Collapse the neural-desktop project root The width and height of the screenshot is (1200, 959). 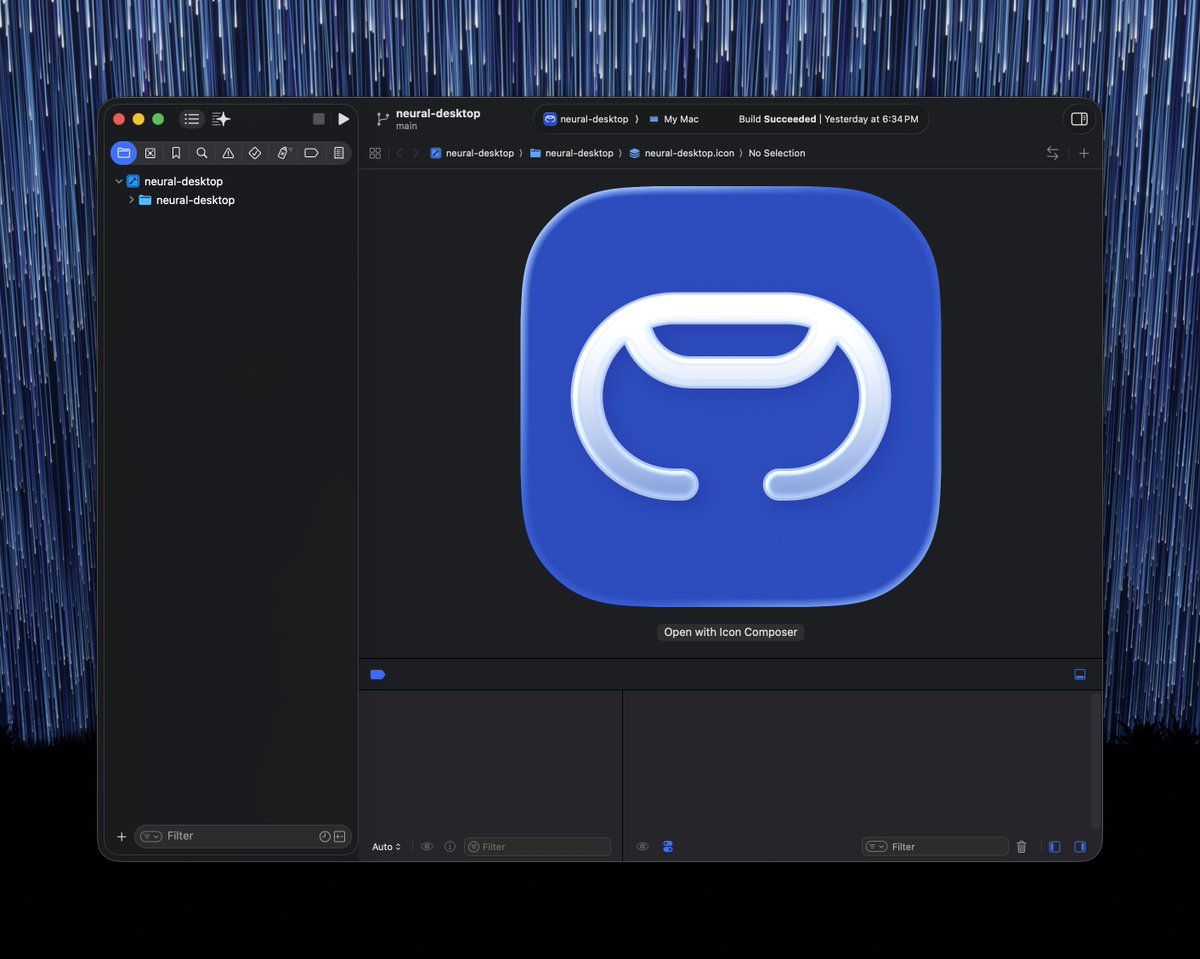(x=119, y=181)
